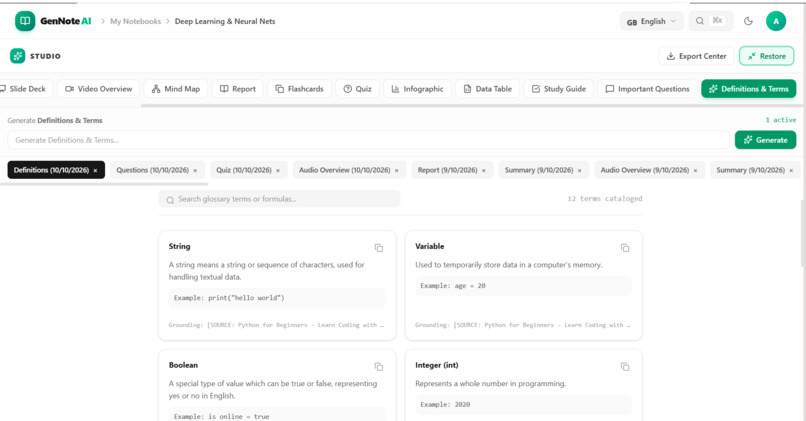Viewport: 806px width, 421px height.
Task: Focus the search glossary terms field
Action: coord(279,199)
